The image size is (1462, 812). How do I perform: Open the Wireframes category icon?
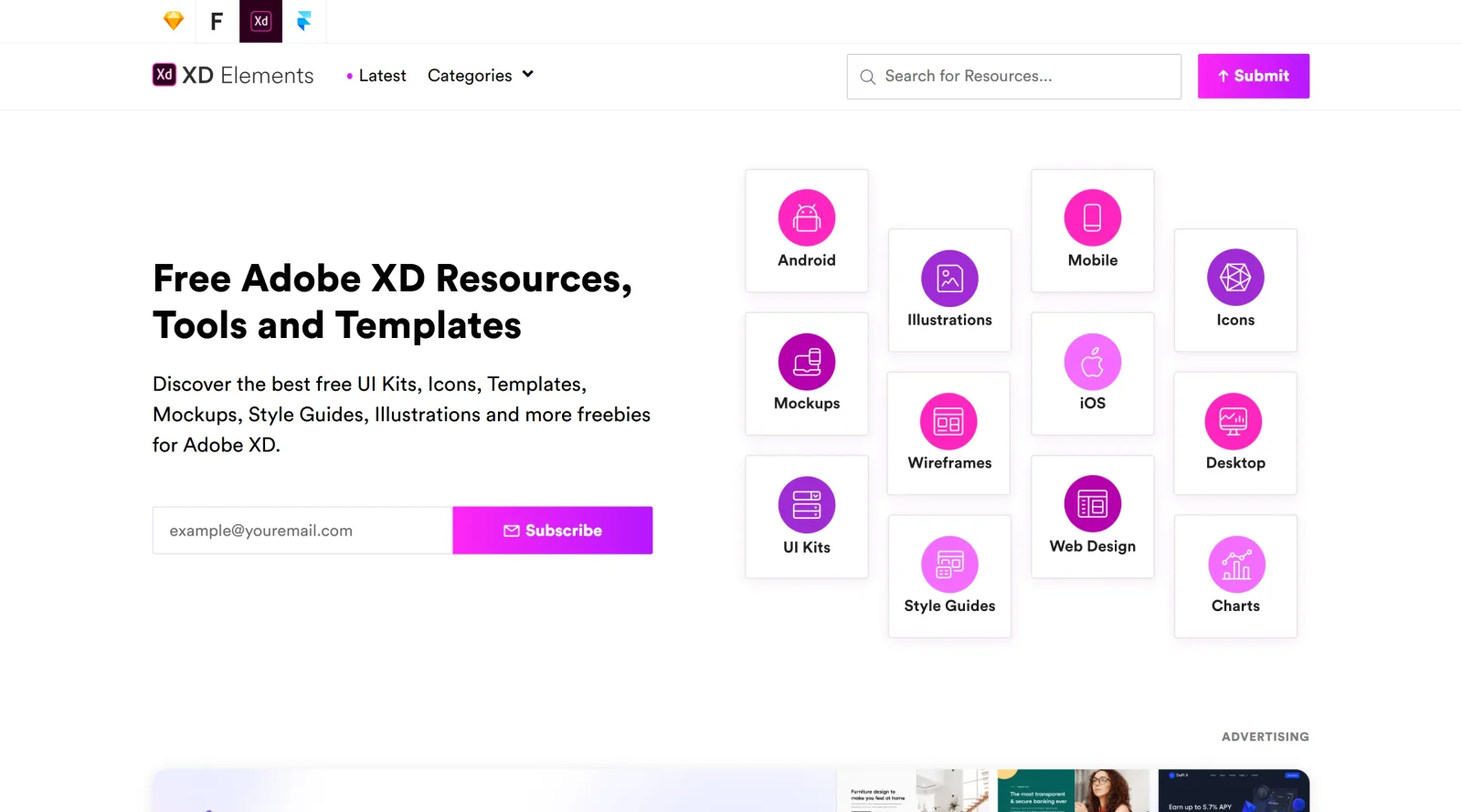pos(949,421)
